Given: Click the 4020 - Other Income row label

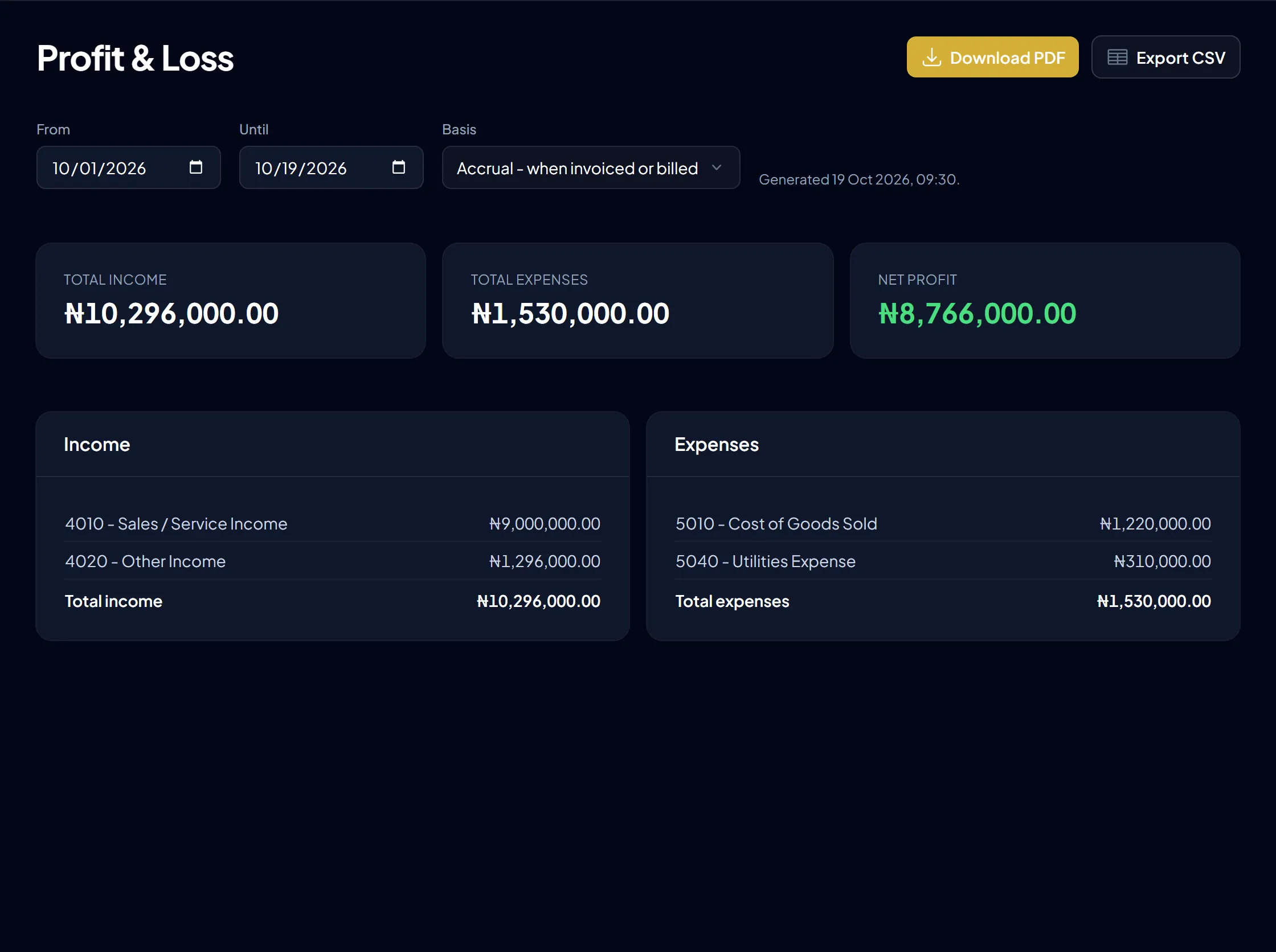Looking at the screenshot, I should point(145,561).
